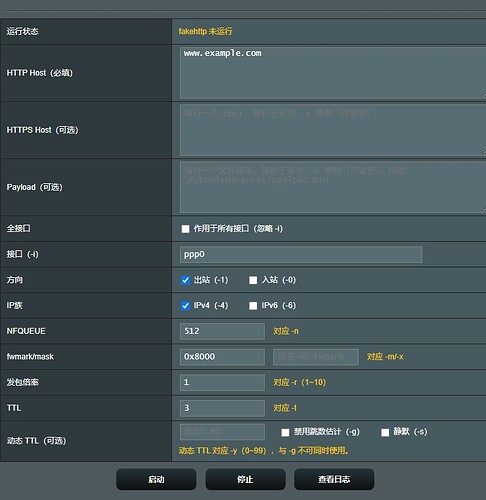The height and width of the screenshot is (500, 486).
Task: Click the 'fakehttp 未运行' status text
Action: click(x=205, y=32)
